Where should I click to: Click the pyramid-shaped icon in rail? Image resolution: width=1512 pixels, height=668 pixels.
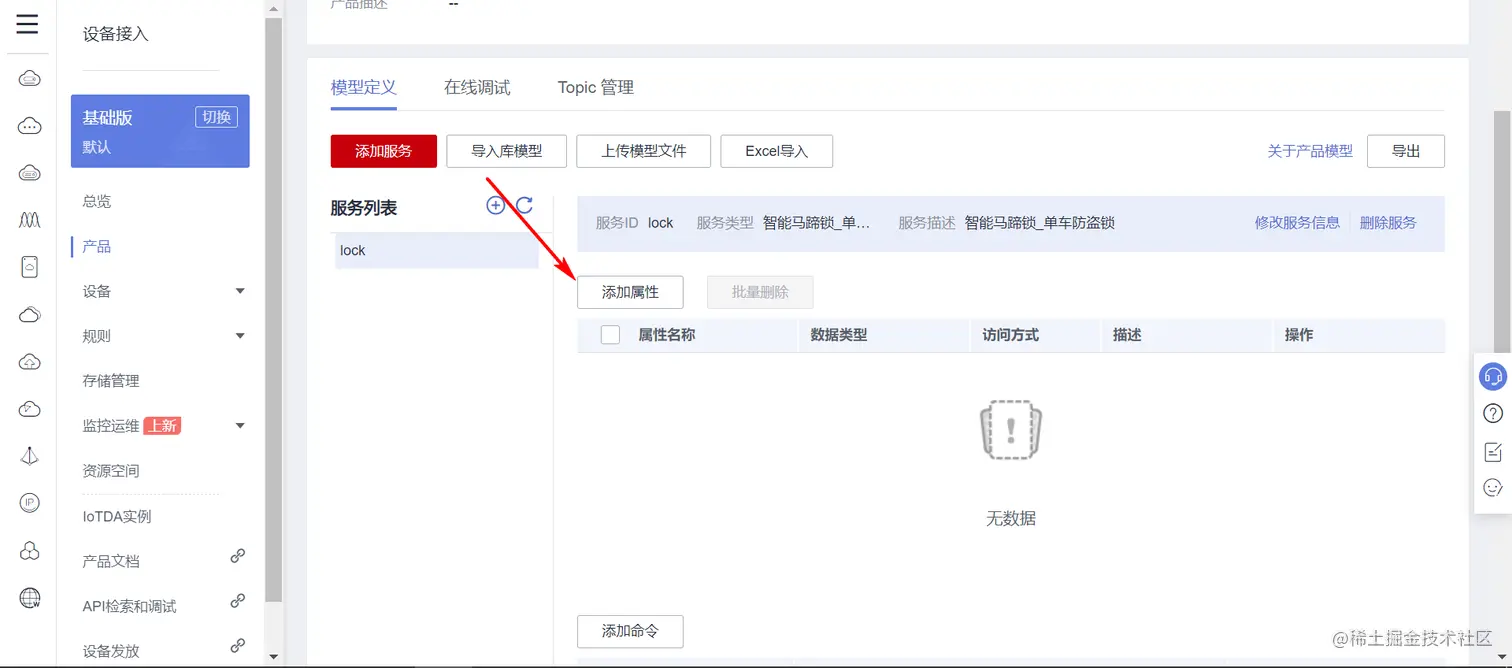coord(30,456)
